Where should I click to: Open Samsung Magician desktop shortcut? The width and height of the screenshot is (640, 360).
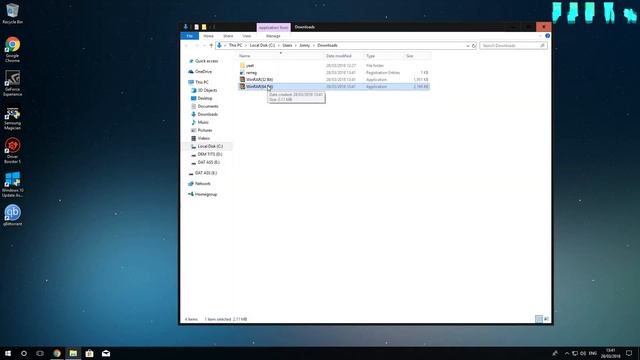(12, 118)
